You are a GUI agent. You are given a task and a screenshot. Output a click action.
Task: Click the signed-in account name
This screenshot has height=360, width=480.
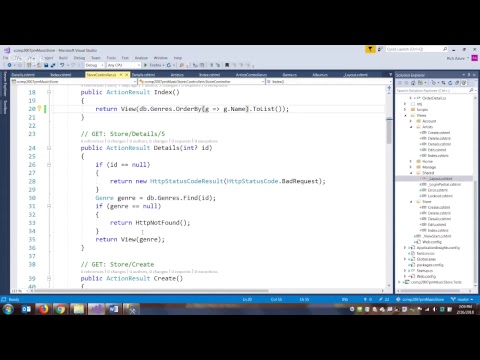(x=457, y=58)
